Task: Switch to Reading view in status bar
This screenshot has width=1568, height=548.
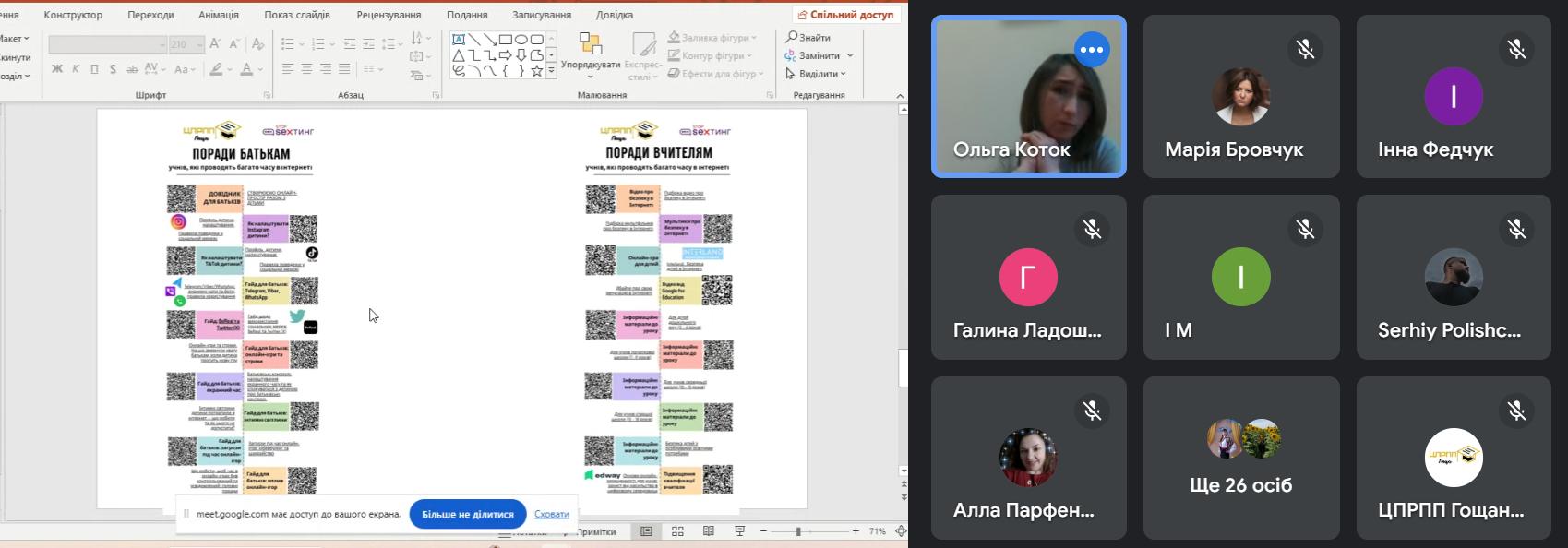Action: coord(708,531)
